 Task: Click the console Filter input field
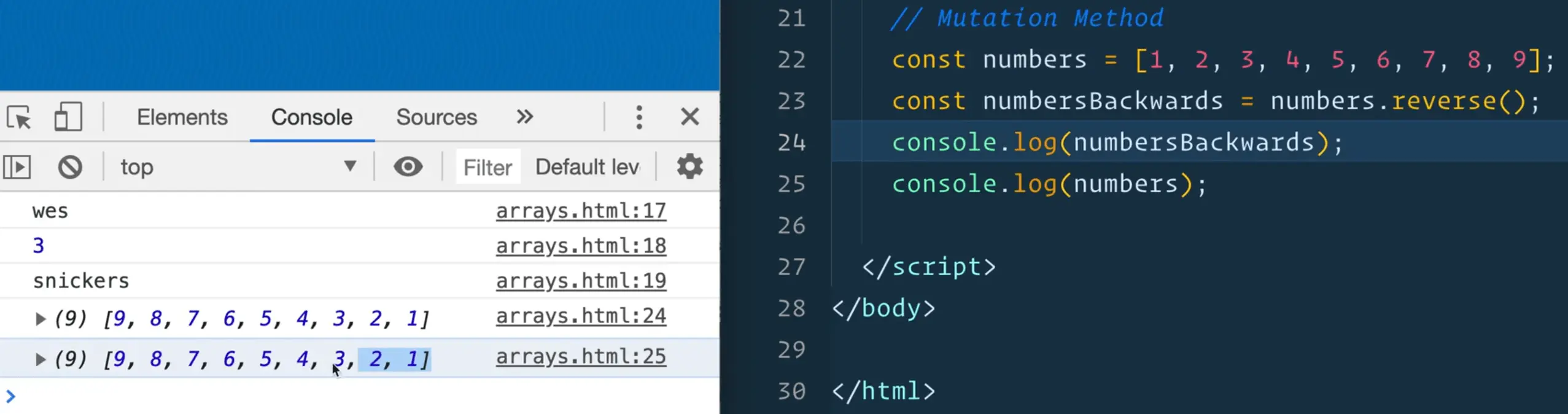click(x=487, y=167)
